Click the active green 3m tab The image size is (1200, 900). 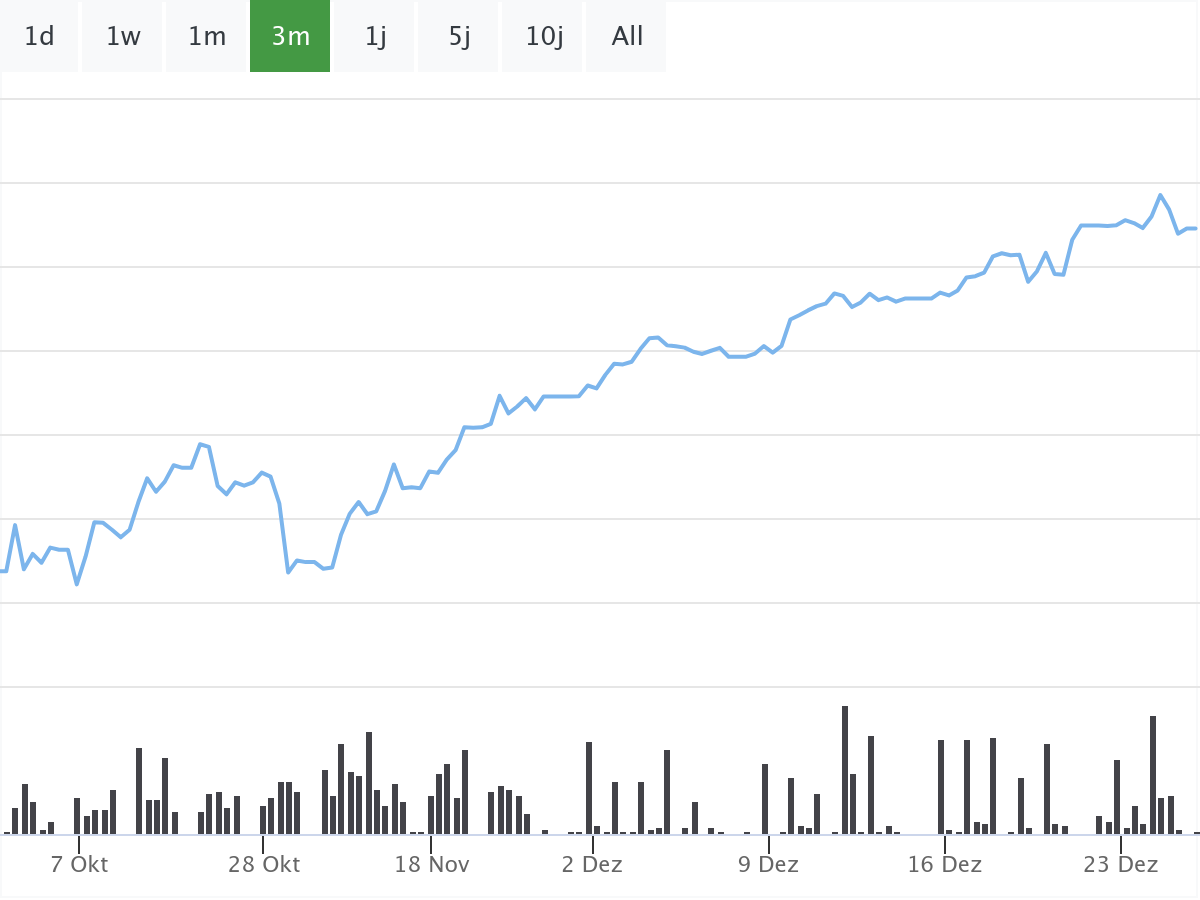[x=290, y=37]
